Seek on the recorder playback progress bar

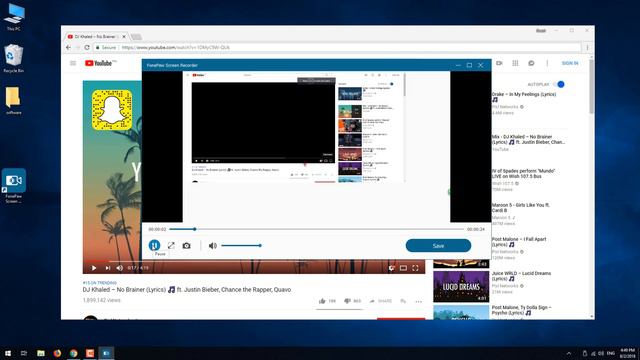coord(316,229)
